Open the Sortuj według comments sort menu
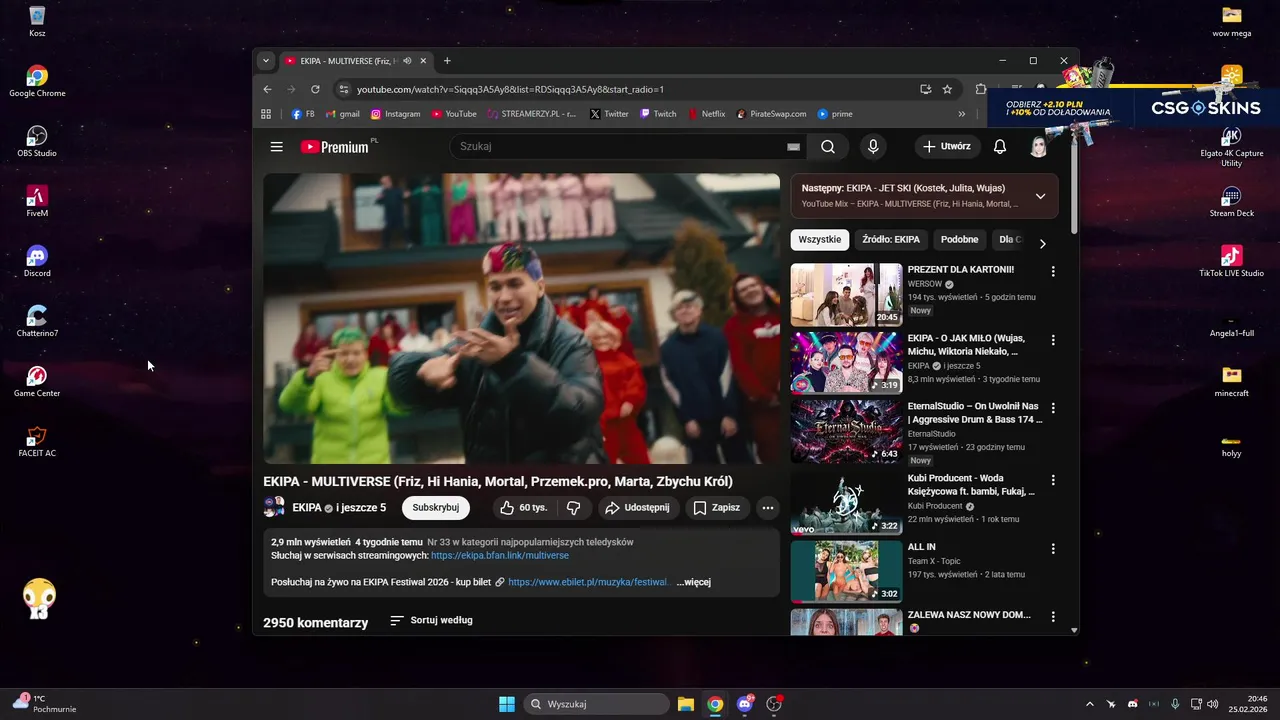The image size is (1280, 720). click(x=431, y=621)
